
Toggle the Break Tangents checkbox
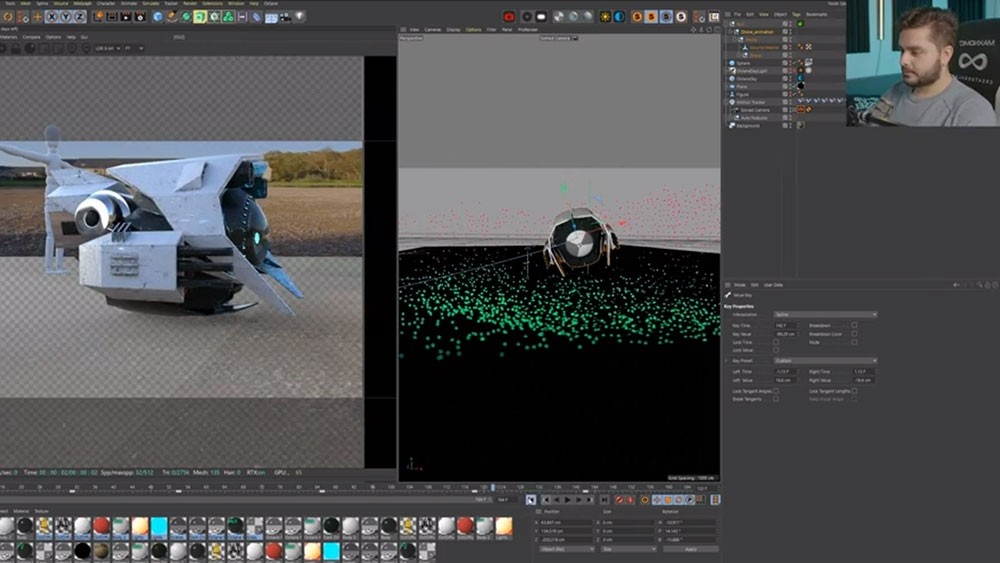pyautogui.click(x=776, y=399)
